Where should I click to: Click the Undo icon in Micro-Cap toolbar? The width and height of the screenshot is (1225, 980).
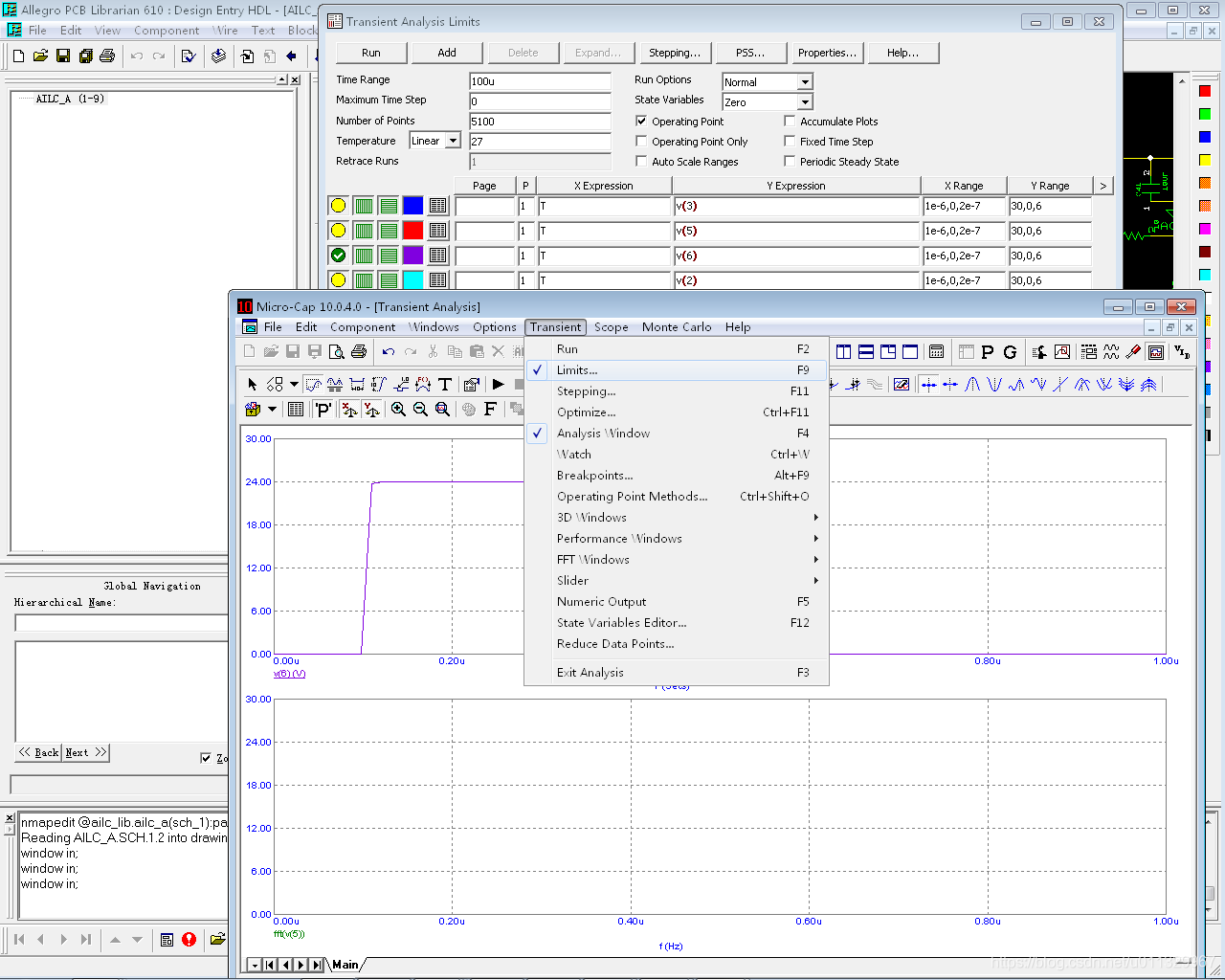pos(388,352)
